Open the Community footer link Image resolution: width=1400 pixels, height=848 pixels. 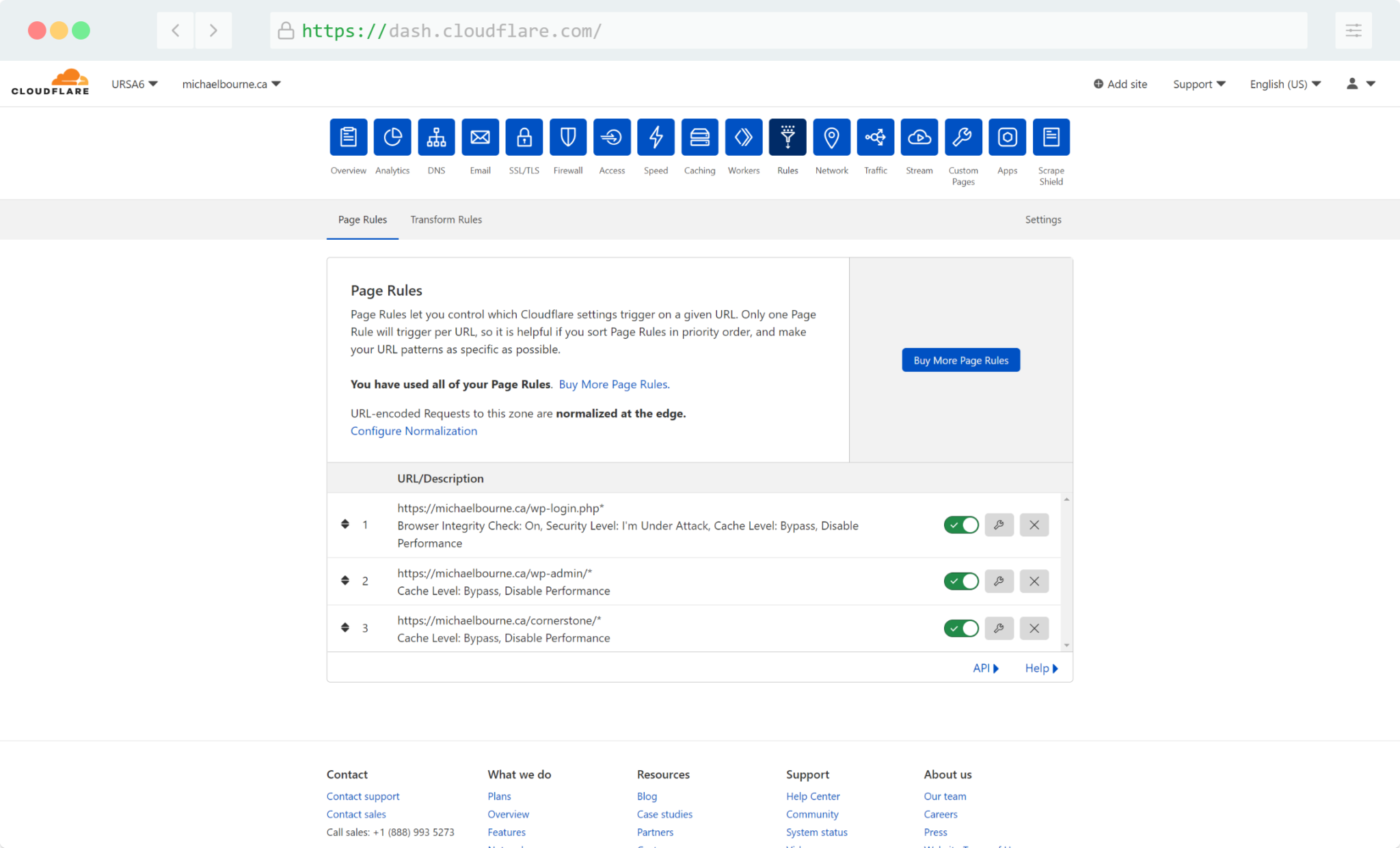click(x=812, y=814)
